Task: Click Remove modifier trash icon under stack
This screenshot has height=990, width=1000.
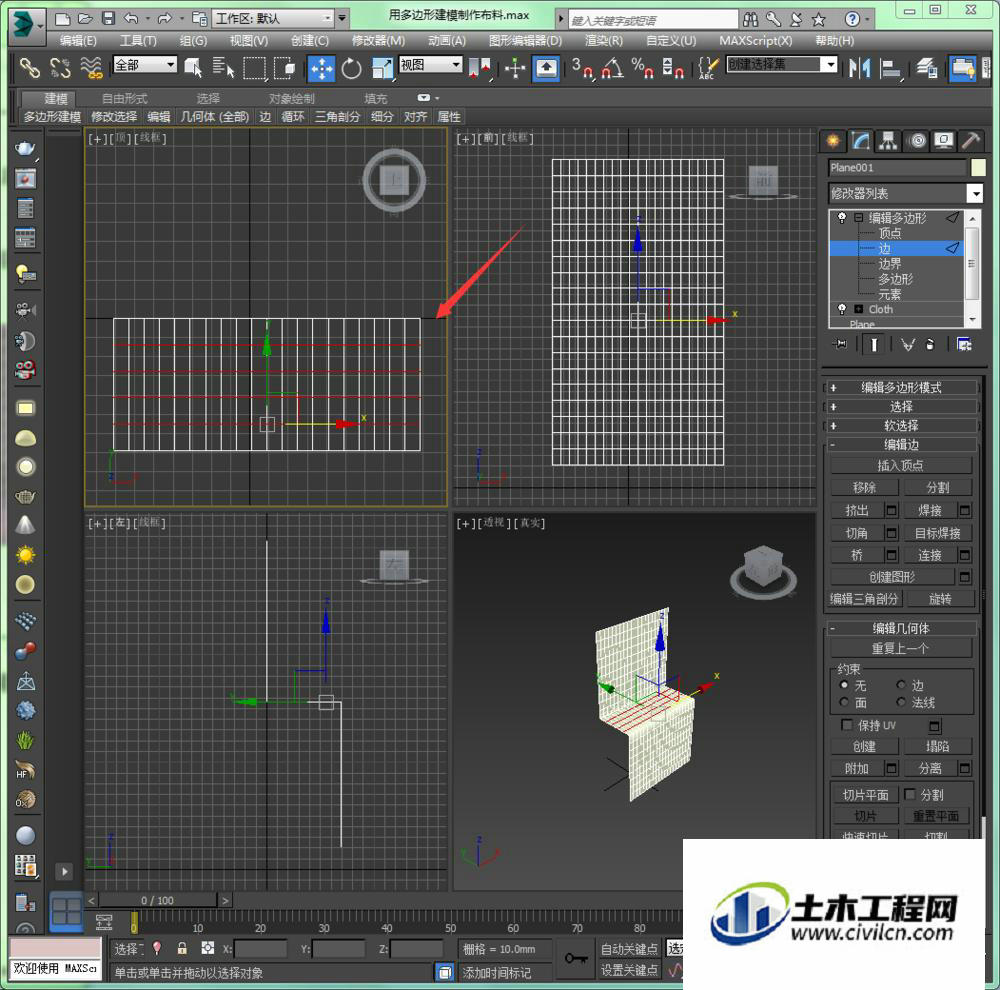Action: click(x=930, y=344)
